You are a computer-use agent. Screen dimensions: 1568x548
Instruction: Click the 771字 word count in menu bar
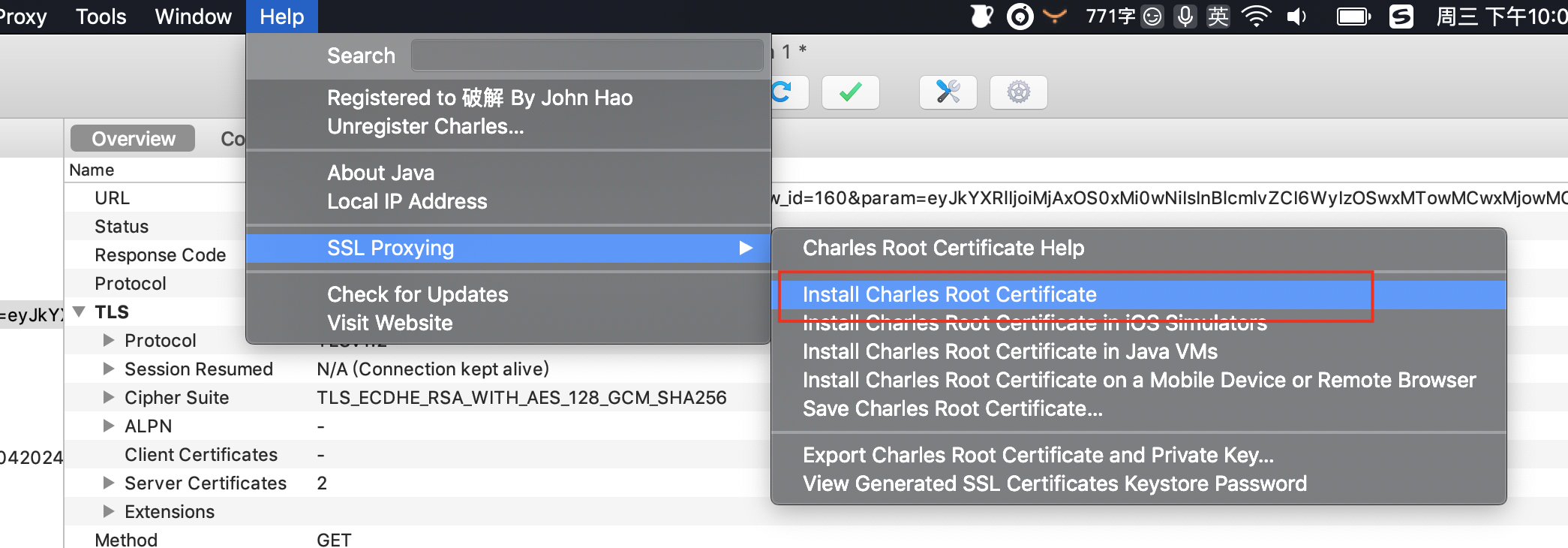click(x=1110, y=17)
